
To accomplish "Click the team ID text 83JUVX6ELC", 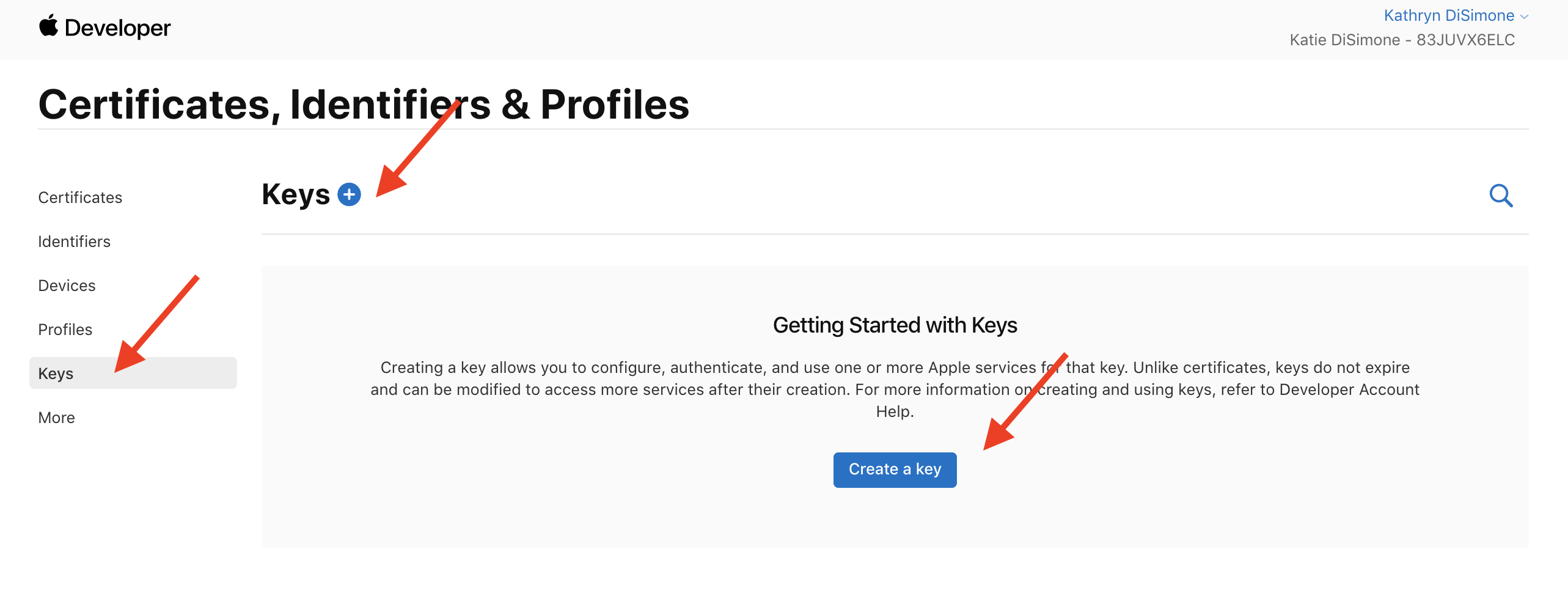I will (1465, 40).
